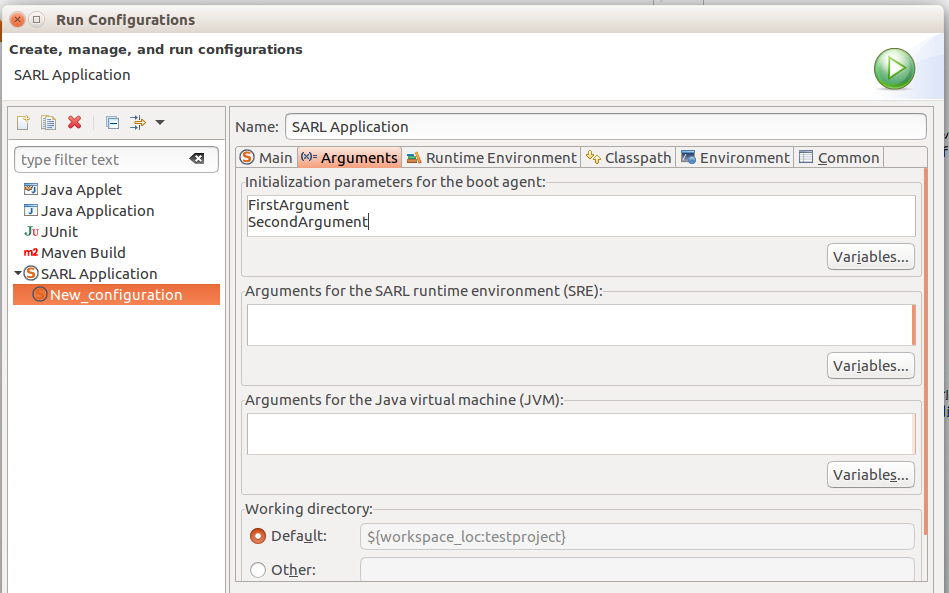This screenshot has width=949, height=593.
Task: Open the Common tab
Action: pyautogui.click(x=839, y=158)
